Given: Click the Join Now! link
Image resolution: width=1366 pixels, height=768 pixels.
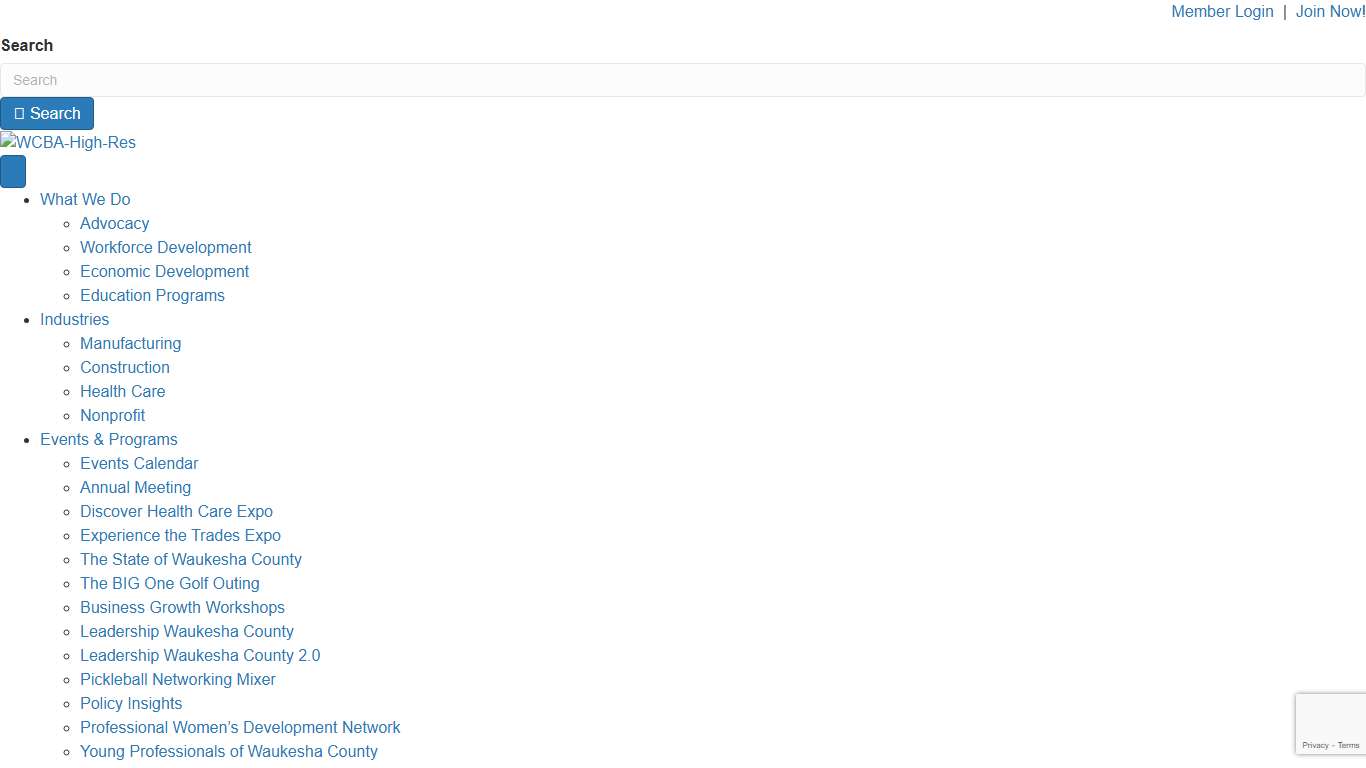Looking at the screenshot, I should (x=1329, y=12).
